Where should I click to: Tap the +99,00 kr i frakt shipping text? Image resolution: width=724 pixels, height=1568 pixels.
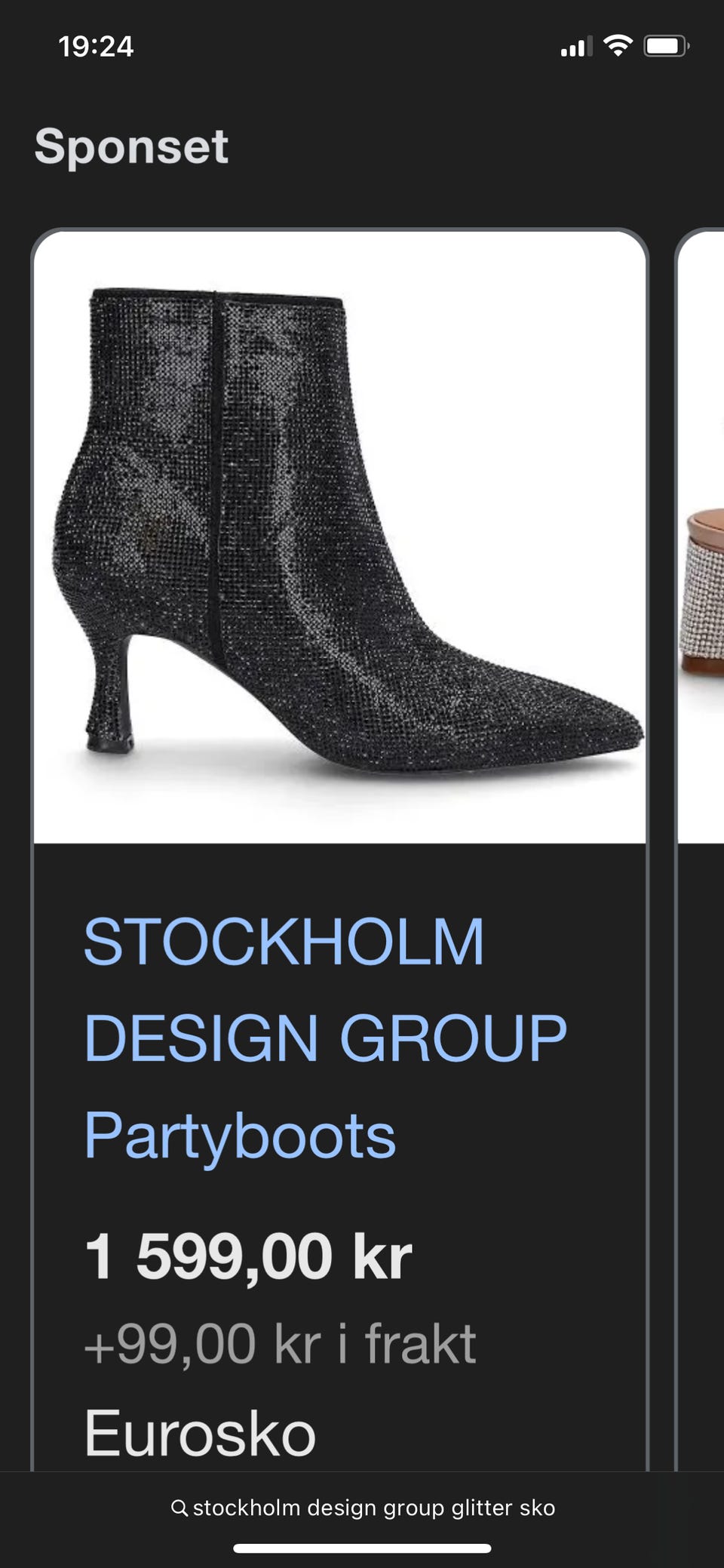tap(280, 1344)
